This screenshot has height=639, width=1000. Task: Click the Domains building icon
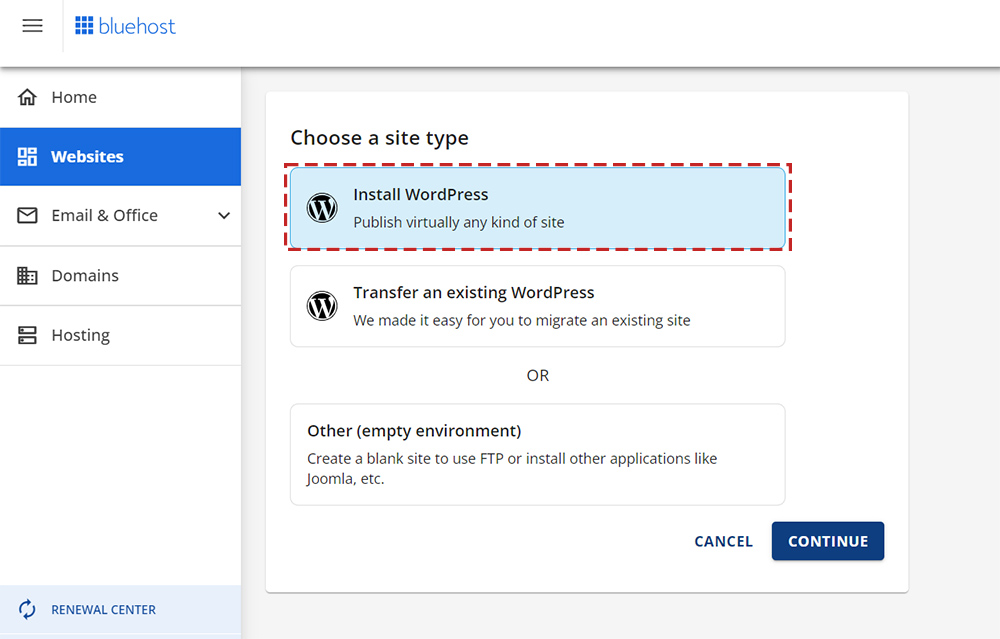coord(27,275)
